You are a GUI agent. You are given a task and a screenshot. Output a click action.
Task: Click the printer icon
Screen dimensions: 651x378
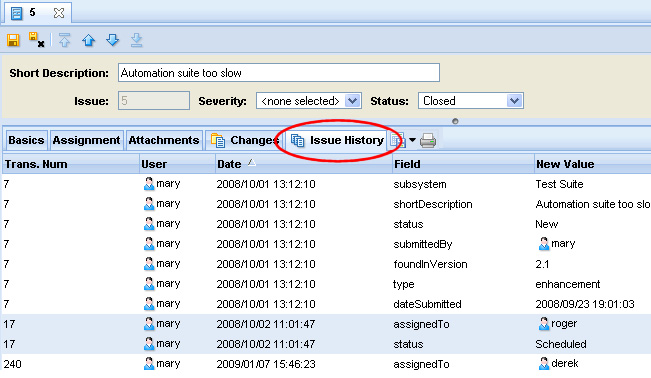pyautogui.click(x=428, y=140)
